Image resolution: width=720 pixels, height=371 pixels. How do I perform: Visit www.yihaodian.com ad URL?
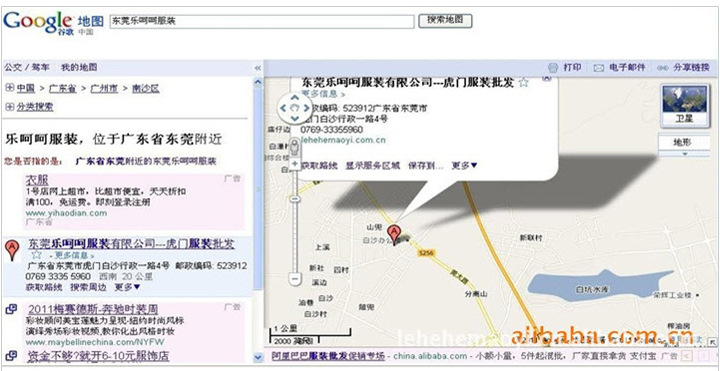tap(66, 213)
